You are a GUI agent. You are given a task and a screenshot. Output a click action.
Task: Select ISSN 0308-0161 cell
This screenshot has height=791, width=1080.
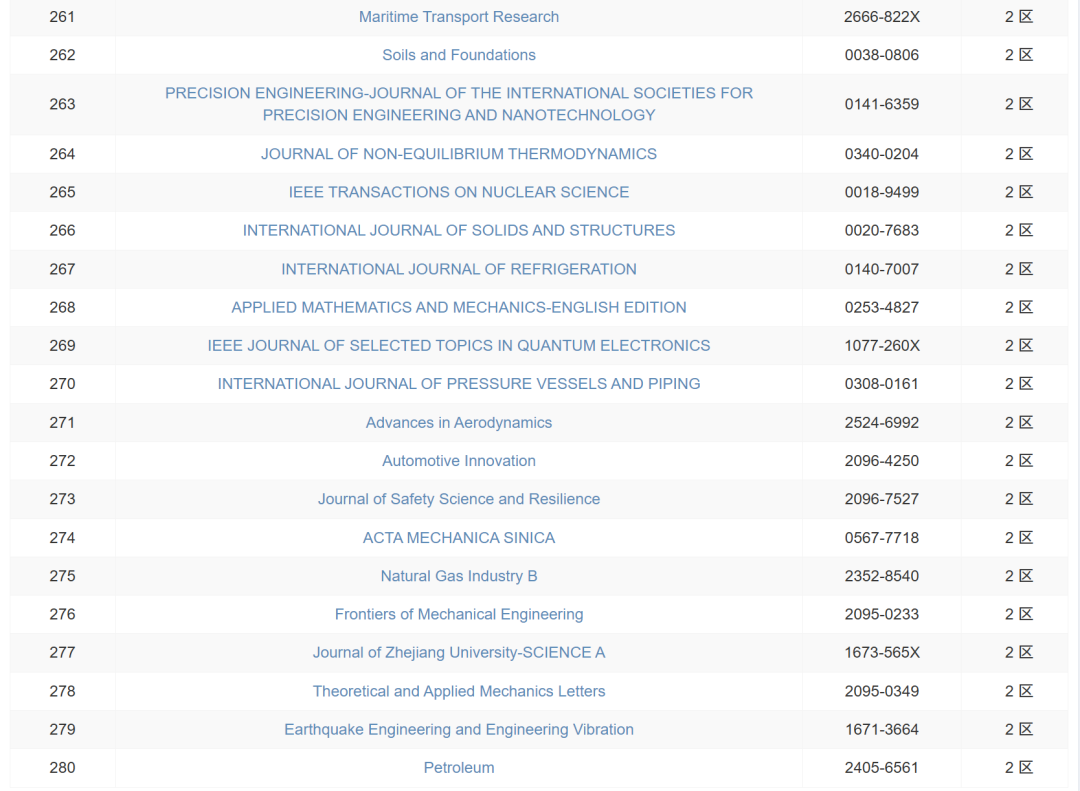[x=882, y=384]
